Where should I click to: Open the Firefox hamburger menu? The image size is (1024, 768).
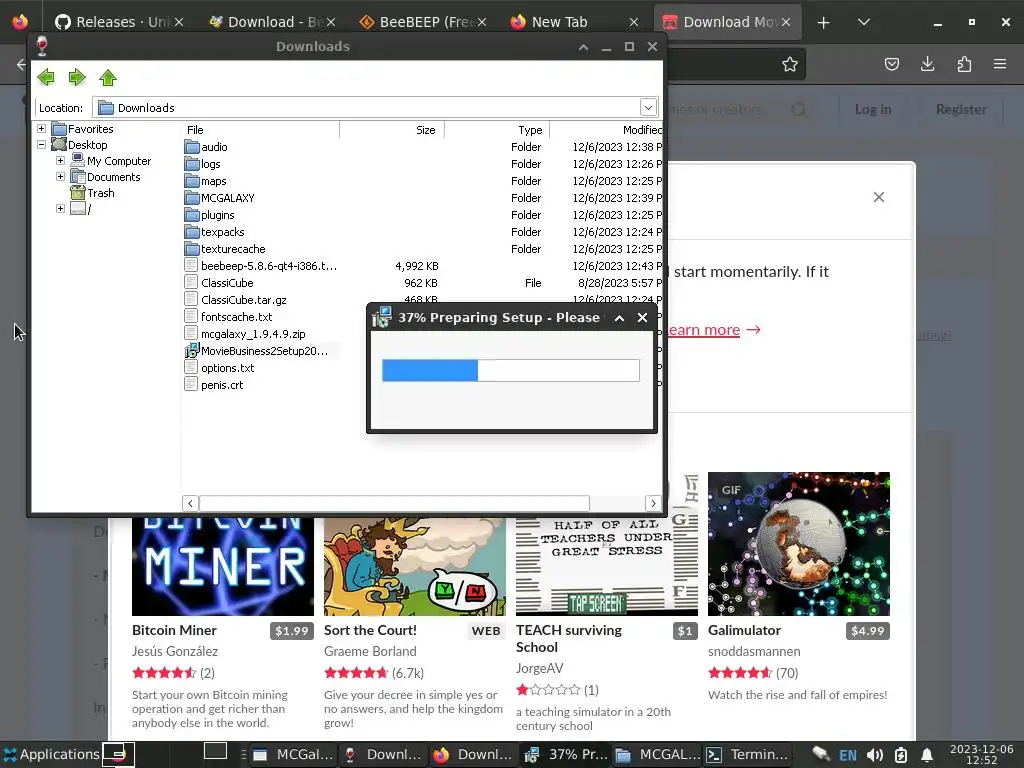(x=1000, y=64)
